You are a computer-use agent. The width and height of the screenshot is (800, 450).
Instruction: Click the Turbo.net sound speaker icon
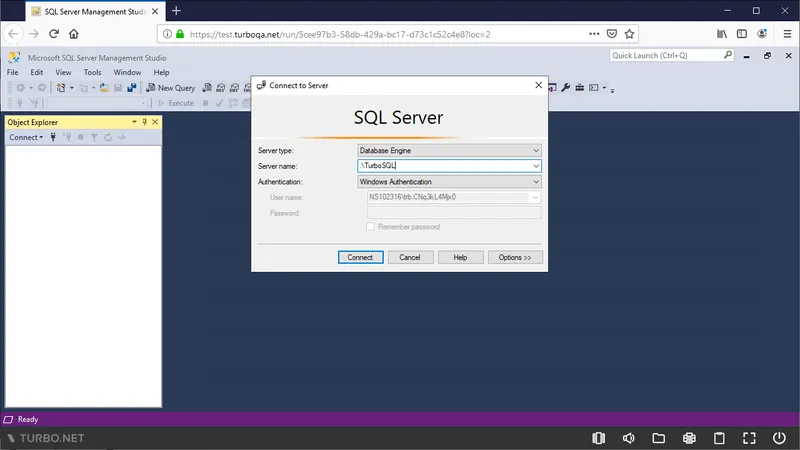point(629,438)
